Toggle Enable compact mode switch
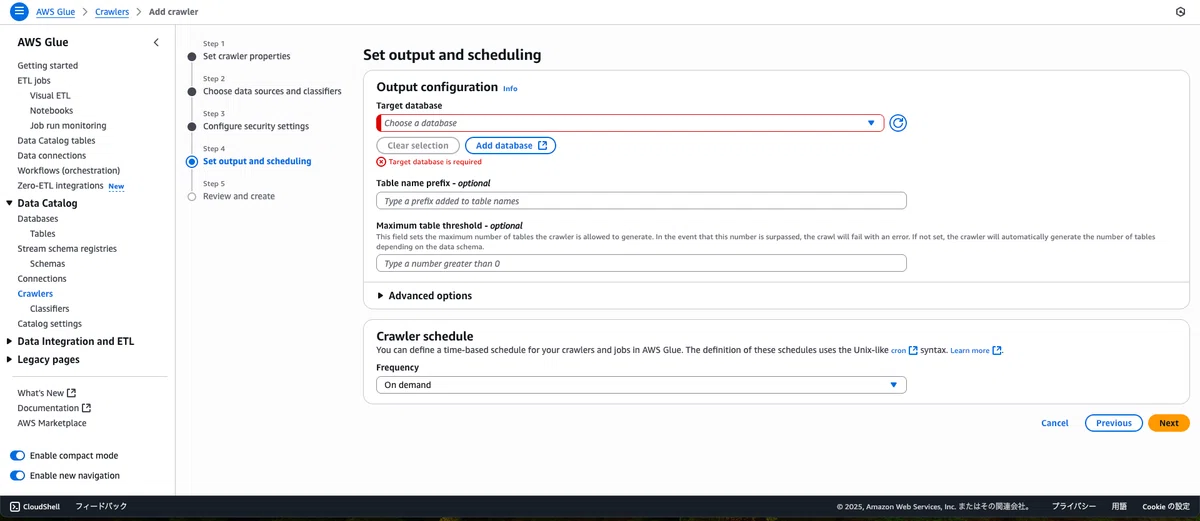The image size is (1200, 521). click(17, 456)
